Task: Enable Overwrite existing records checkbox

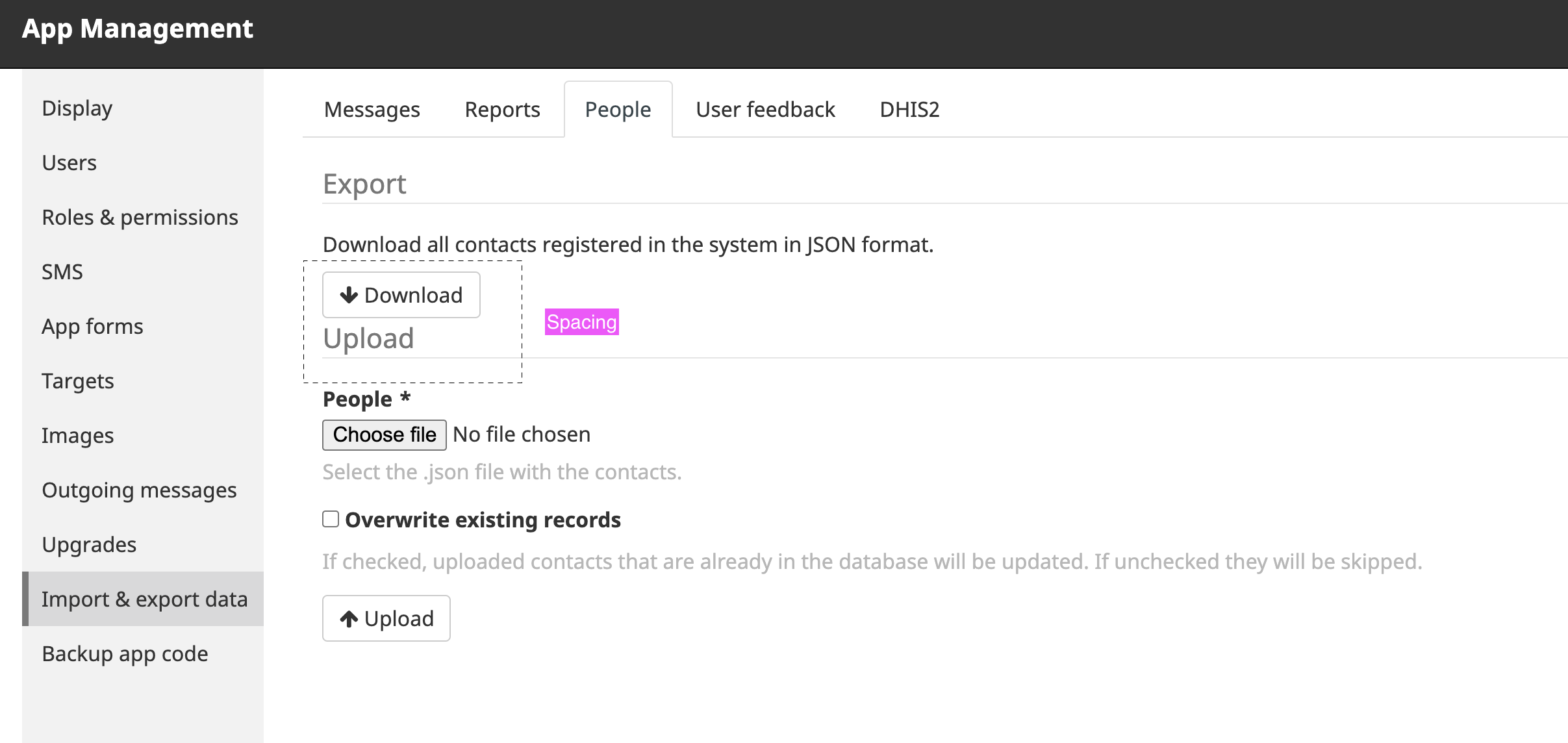Action: (x=331, y=519)
